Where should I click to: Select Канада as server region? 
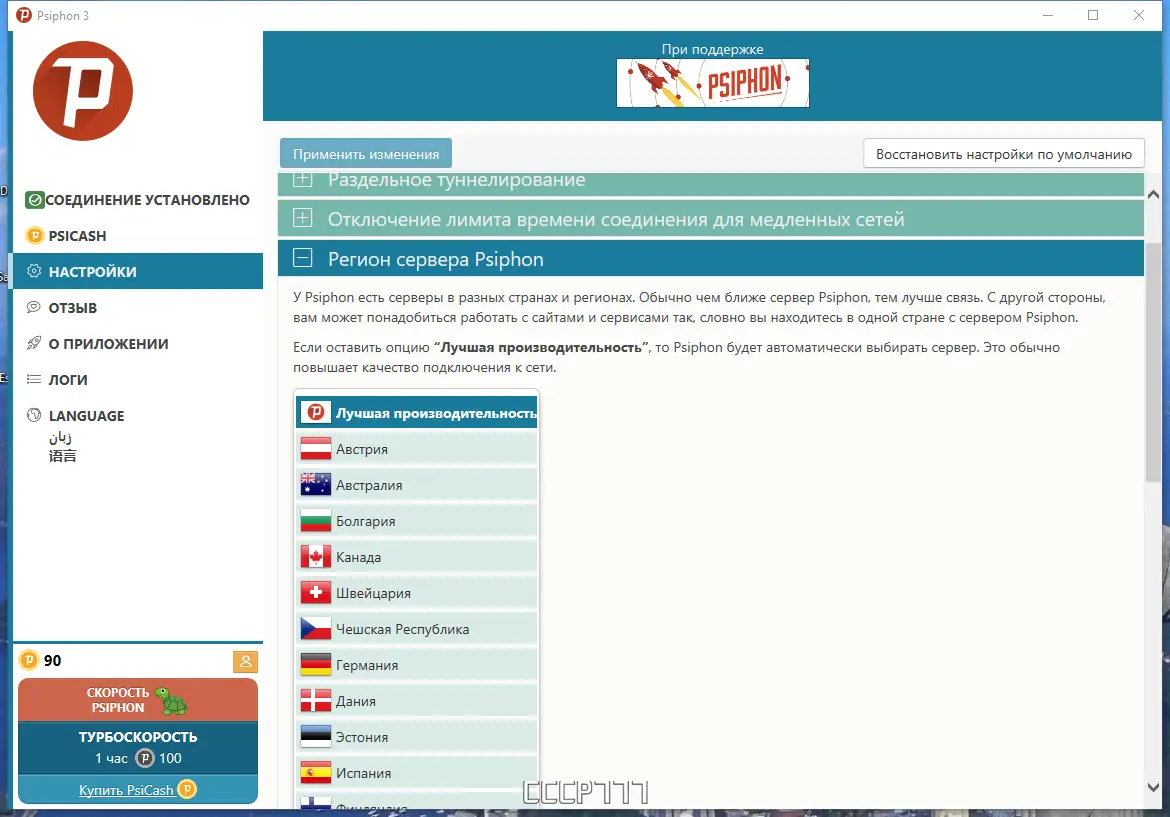click(417, 557)
